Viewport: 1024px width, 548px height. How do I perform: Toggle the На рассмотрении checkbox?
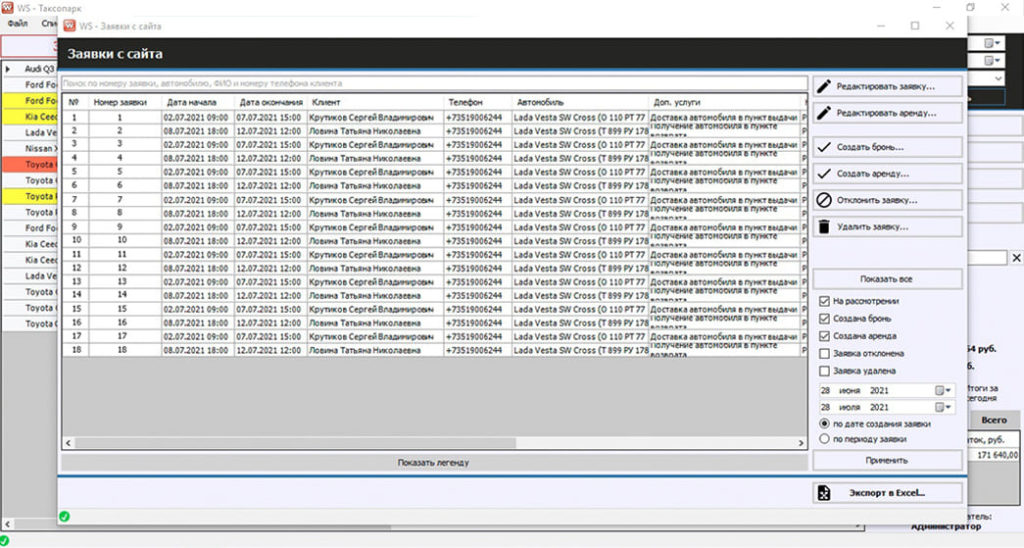point(824,301)
